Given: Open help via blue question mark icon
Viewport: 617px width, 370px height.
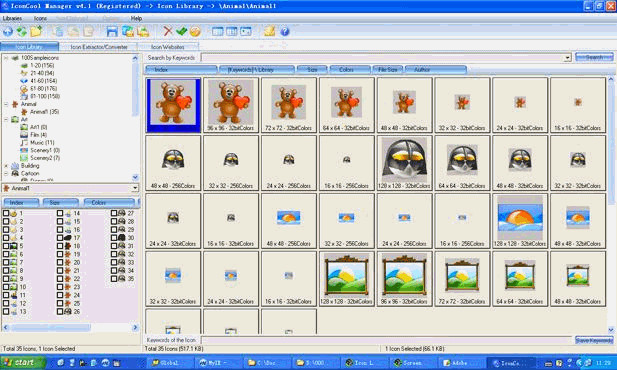Looking at the screenshot, I should coord(285,31).
